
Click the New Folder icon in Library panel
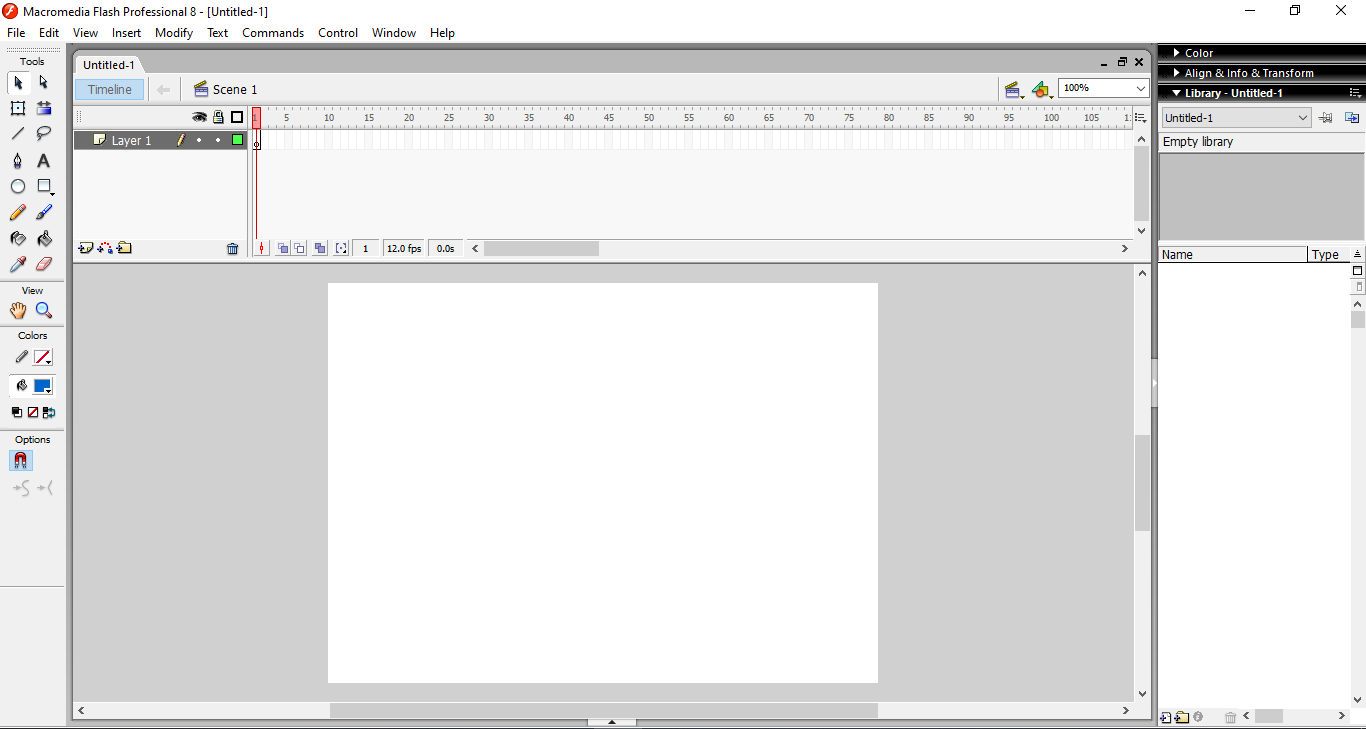[x=1182, y=717]
